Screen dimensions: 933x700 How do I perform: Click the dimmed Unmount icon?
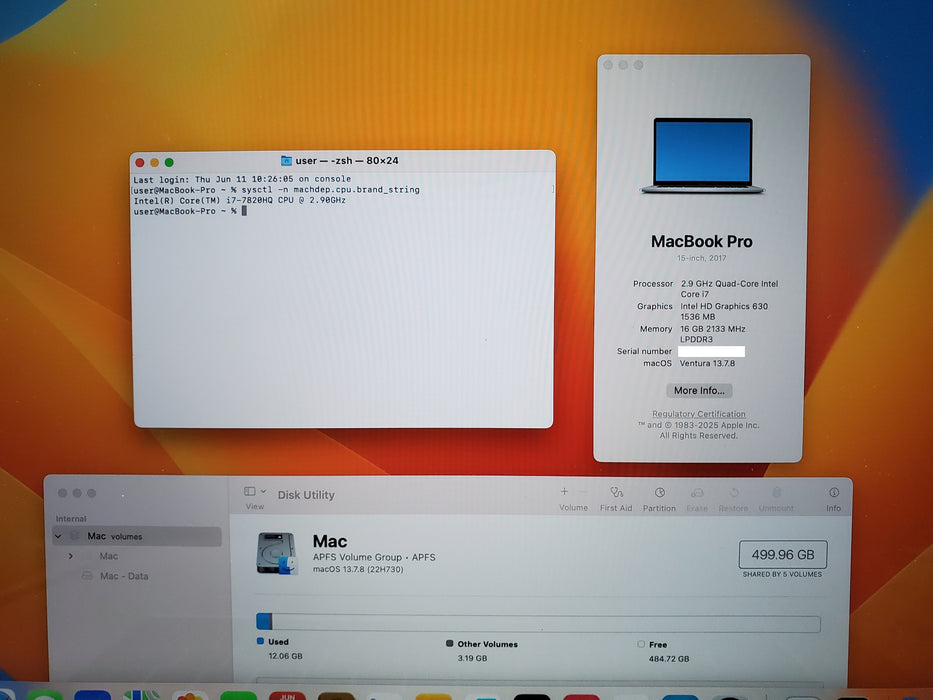[x=777, y=493]
